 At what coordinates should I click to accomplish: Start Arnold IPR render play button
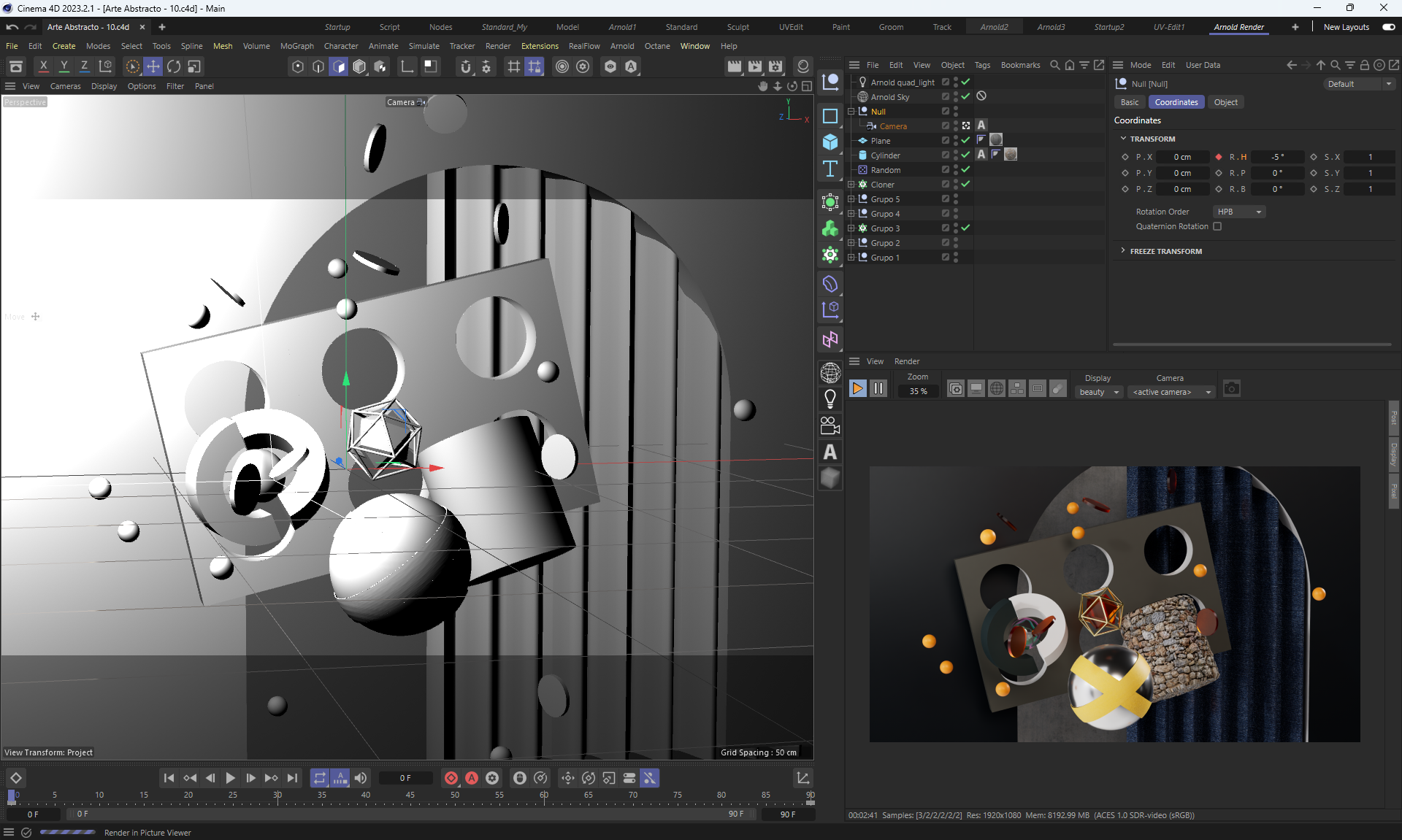coord(858,389)
